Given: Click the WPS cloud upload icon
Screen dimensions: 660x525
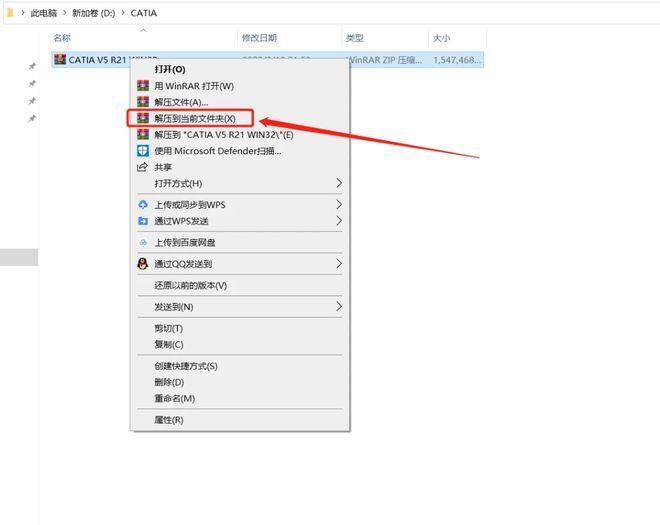Looking at the screenshot, I should coord(143,205).
